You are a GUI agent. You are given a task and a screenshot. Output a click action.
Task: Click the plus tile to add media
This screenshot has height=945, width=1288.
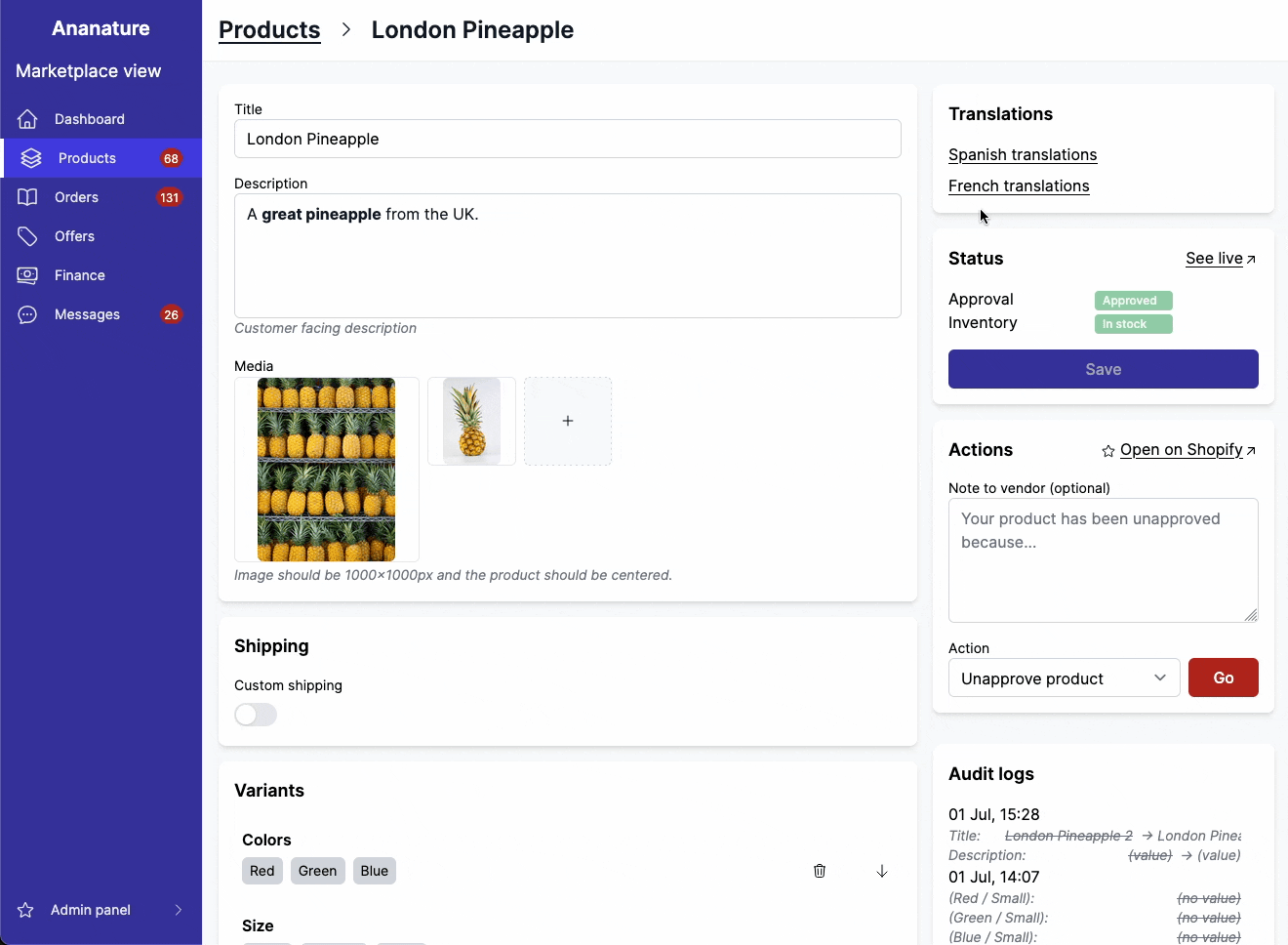pyautogui.click(x=567, y=421)
